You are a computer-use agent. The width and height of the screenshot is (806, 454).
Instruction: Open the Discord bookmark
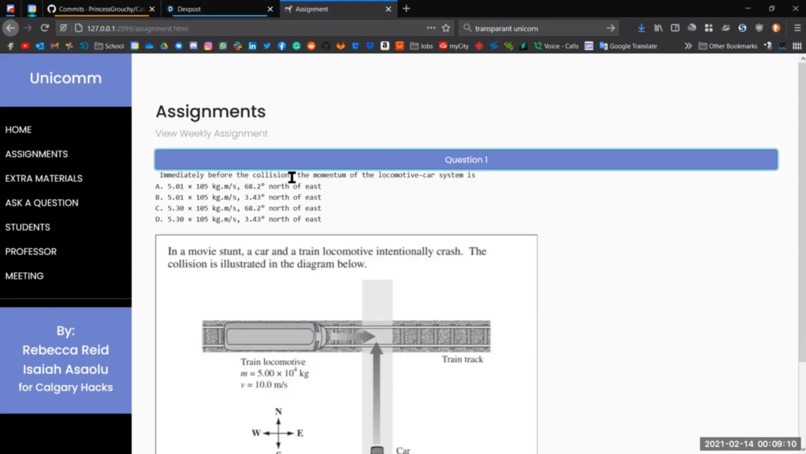pos(193,46)
